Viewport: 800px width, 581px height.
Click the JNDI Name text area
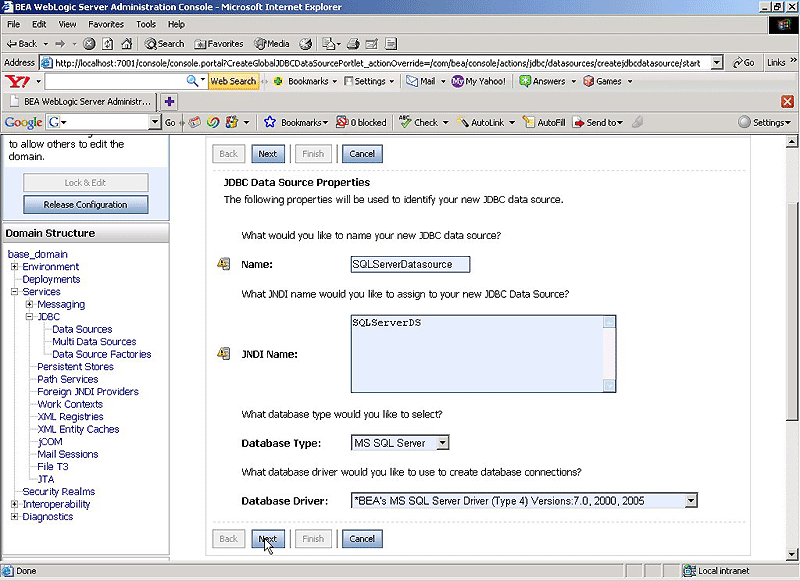click(483, 354)
